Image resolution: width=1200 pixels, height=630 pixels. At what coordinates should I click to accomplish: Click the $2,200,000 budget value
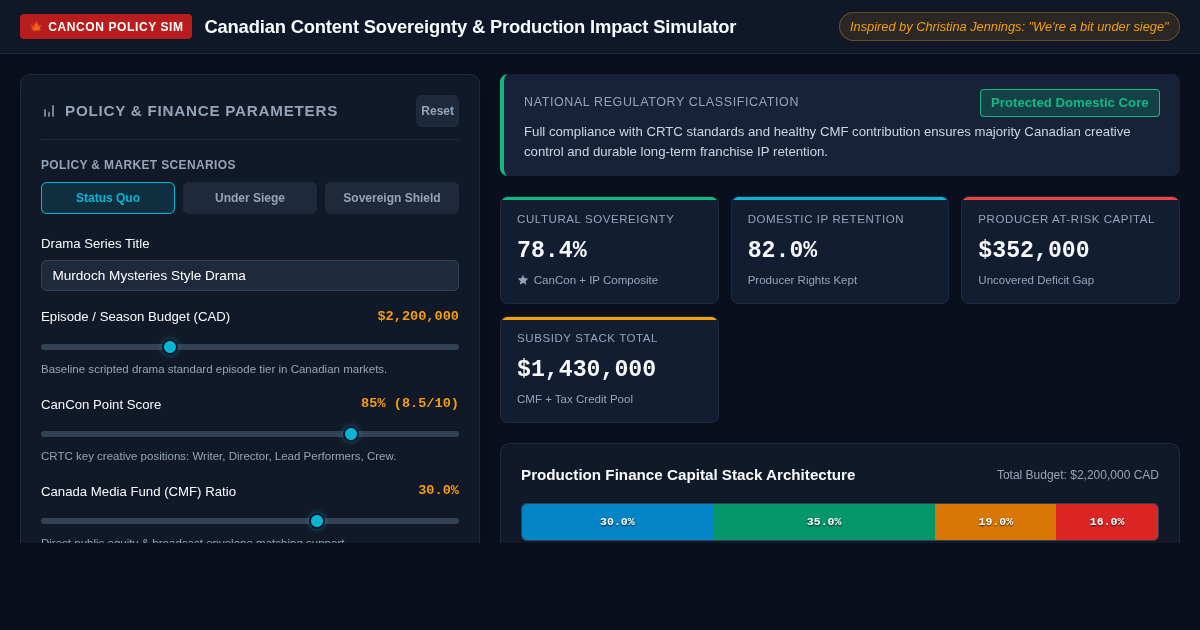[418, 316]
